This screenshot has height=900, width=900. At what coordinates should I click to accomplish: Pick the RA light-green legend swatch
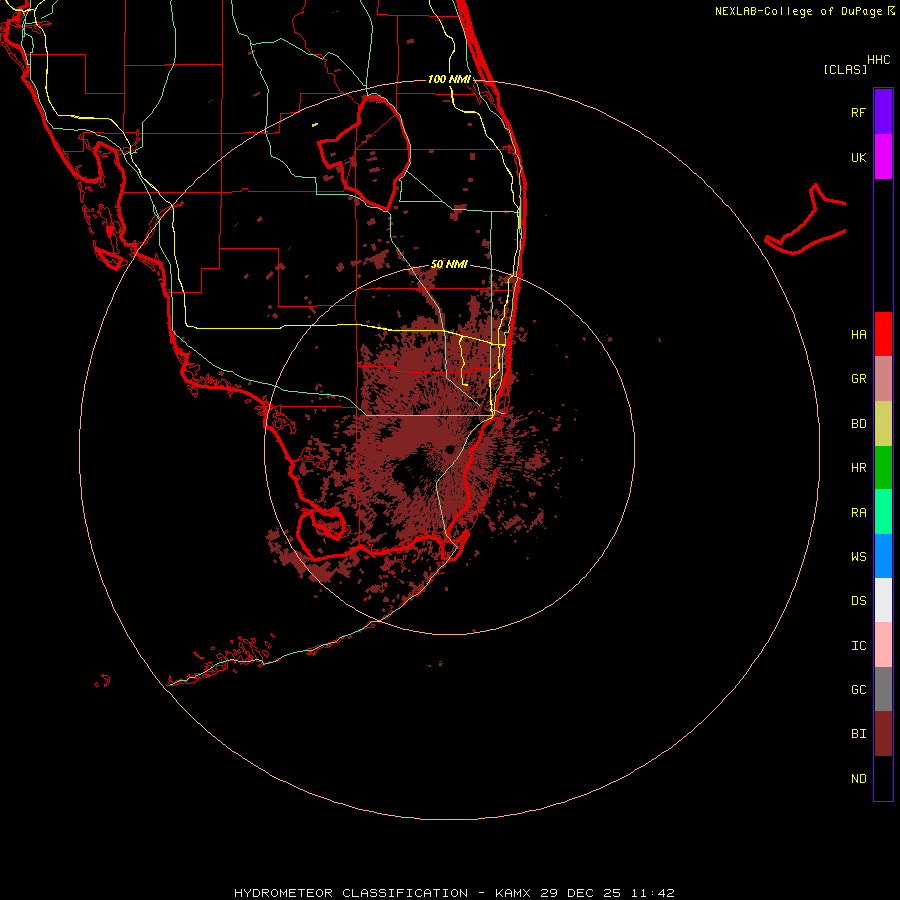click(883, 512)
